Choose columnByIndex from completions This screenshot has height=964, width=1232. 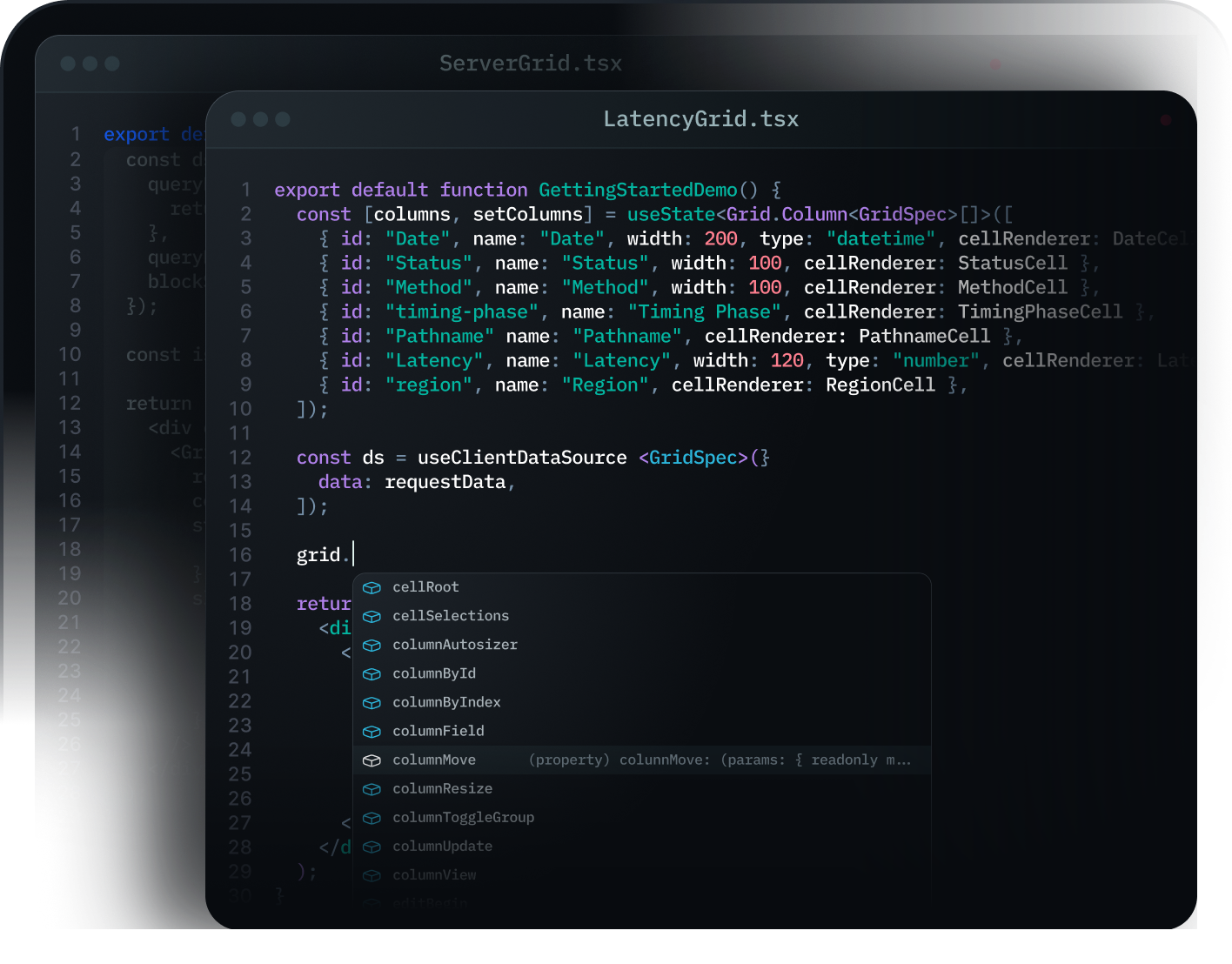(x=642, y=702)
